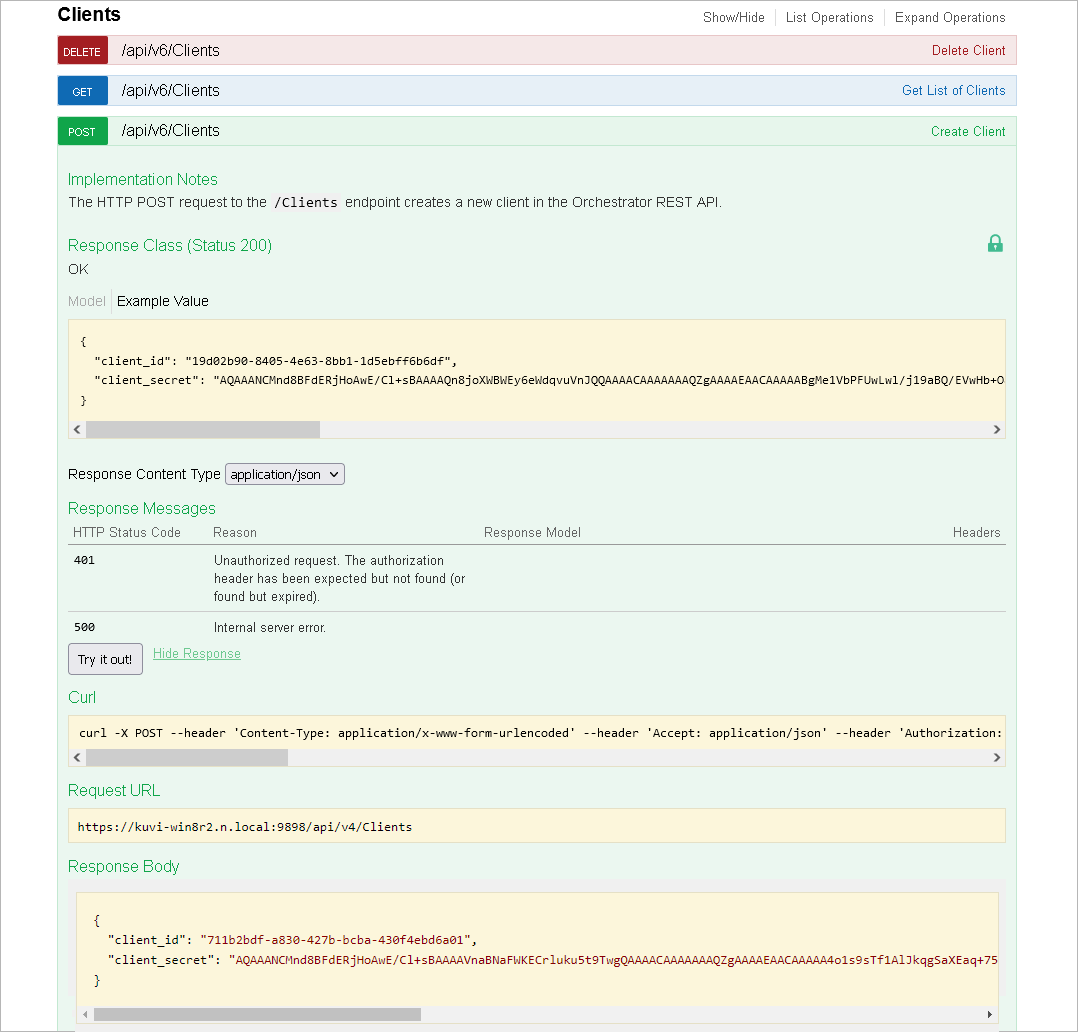Click the /Clients inline code text
The width and height of the screenshot is (1078, 1032).
pos(306,203)
